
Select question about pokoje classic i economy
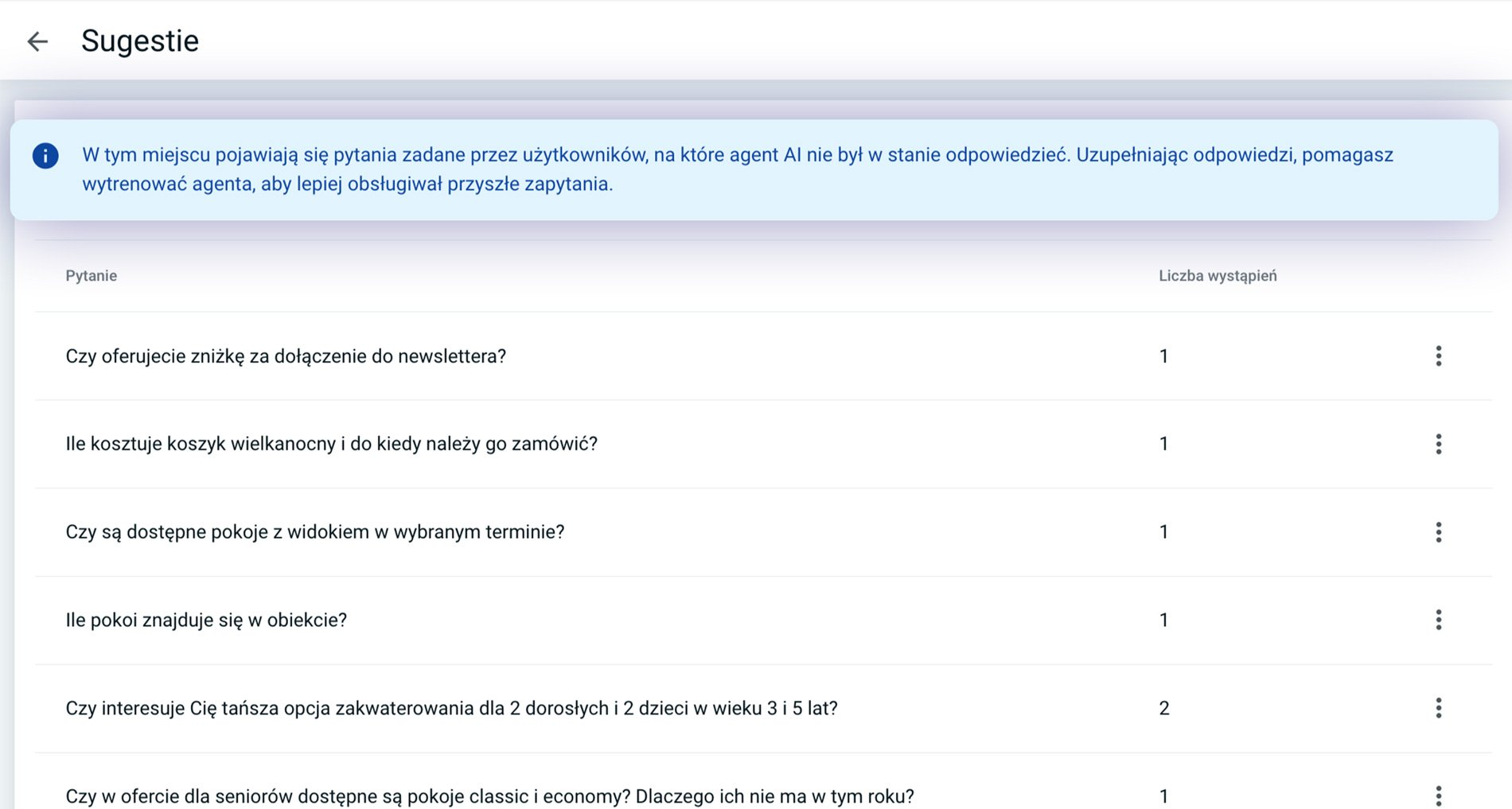click(x=489, y=796)
